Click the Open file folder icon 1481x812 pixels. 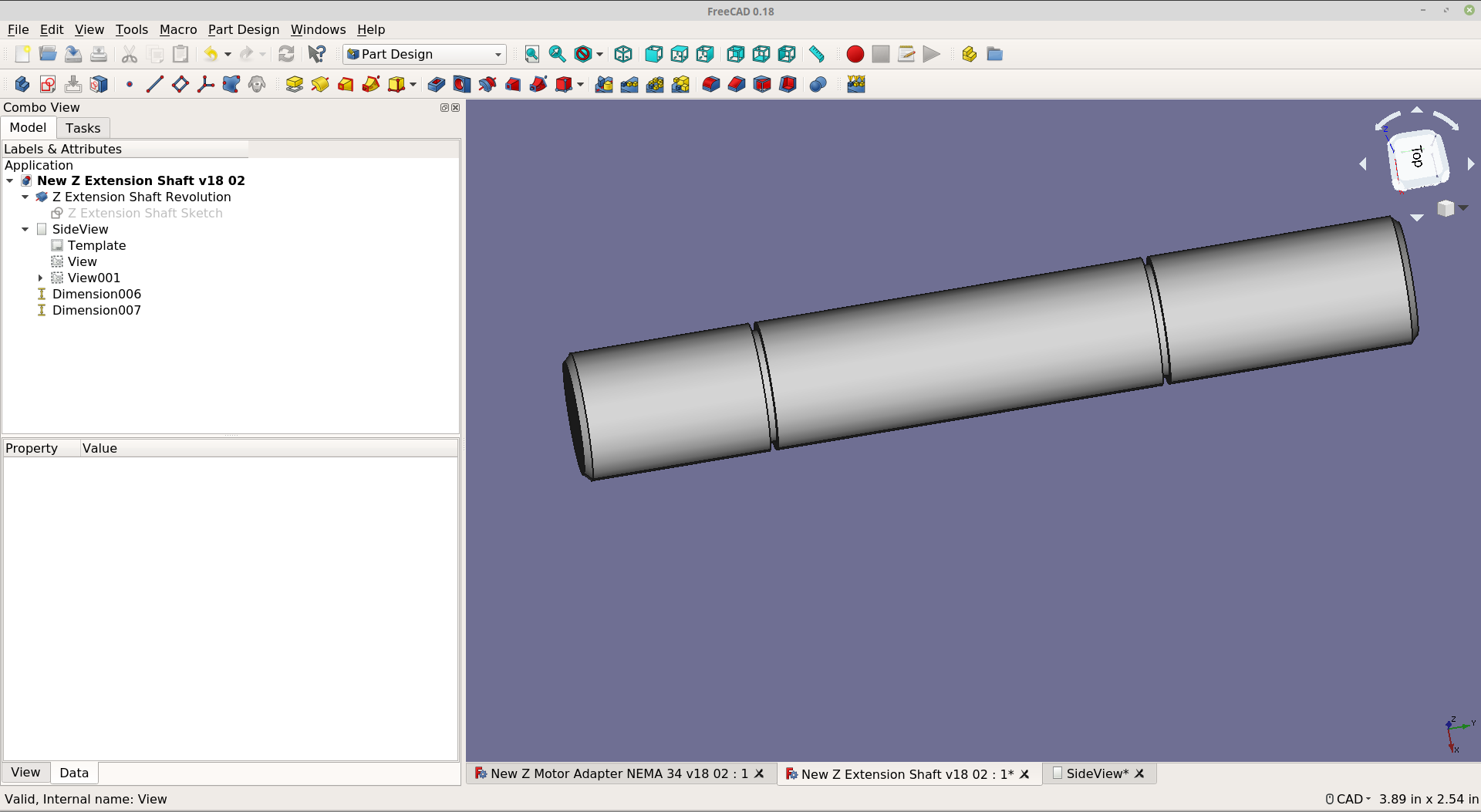[x=48, y=54]
